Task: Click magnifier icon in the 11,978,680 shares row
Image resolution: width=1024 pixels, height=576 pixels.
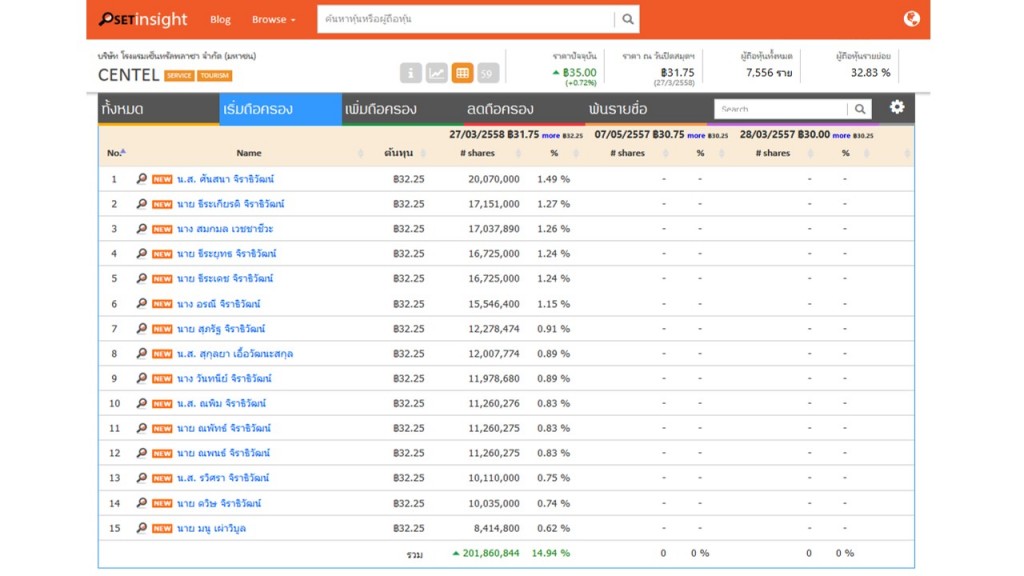Action: tap(142, 378)
